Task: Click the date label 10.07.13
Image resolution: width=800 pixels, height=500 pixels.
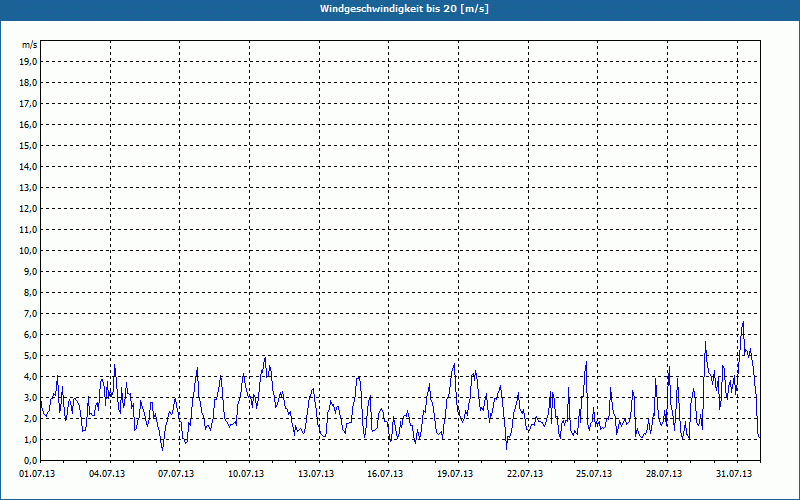Action: [246, 474]
